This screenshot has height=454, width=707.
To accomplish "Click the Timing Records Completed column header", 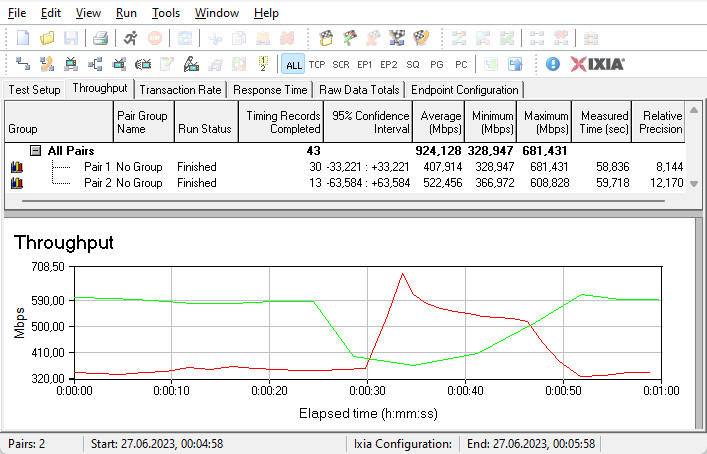I will point(281,122).
